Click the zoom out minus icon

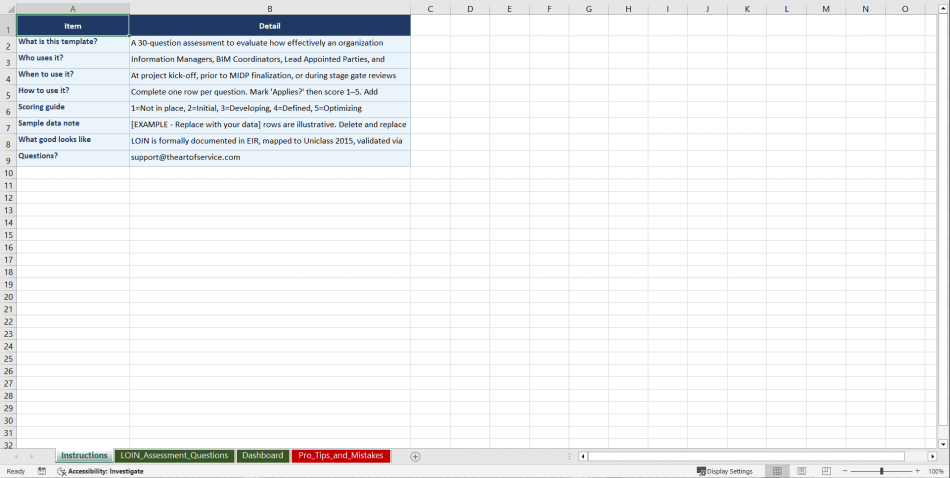click(845, 471)
